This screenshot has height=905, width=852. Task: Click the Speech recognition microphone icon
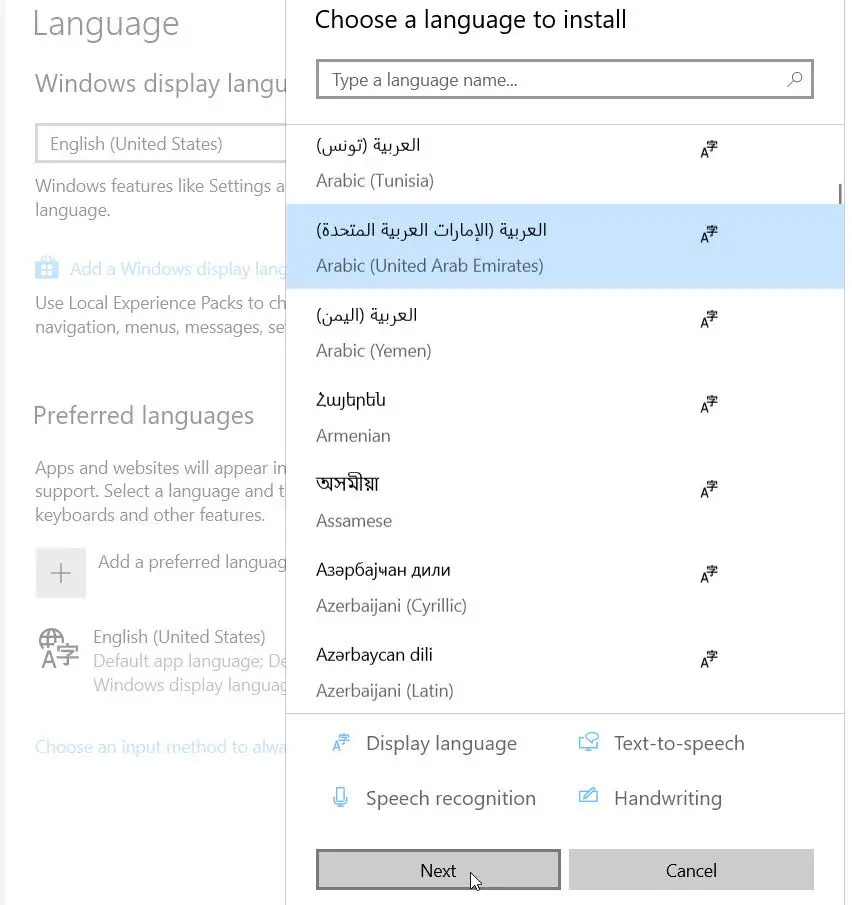341,797
